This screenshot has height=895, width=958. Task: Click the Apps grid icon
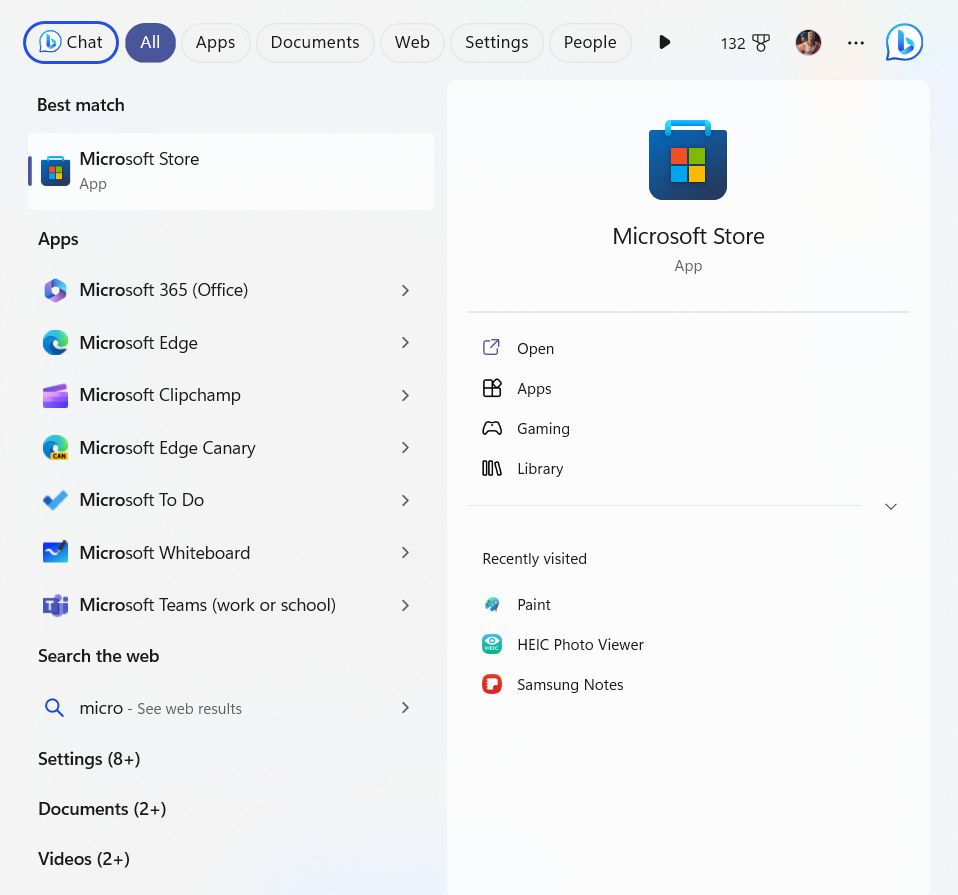(x=492, y=388)
